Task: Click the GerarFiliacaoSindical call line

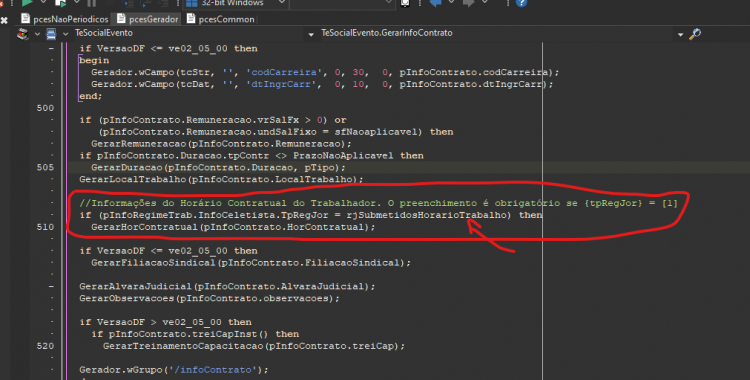Action: point(251,263)
